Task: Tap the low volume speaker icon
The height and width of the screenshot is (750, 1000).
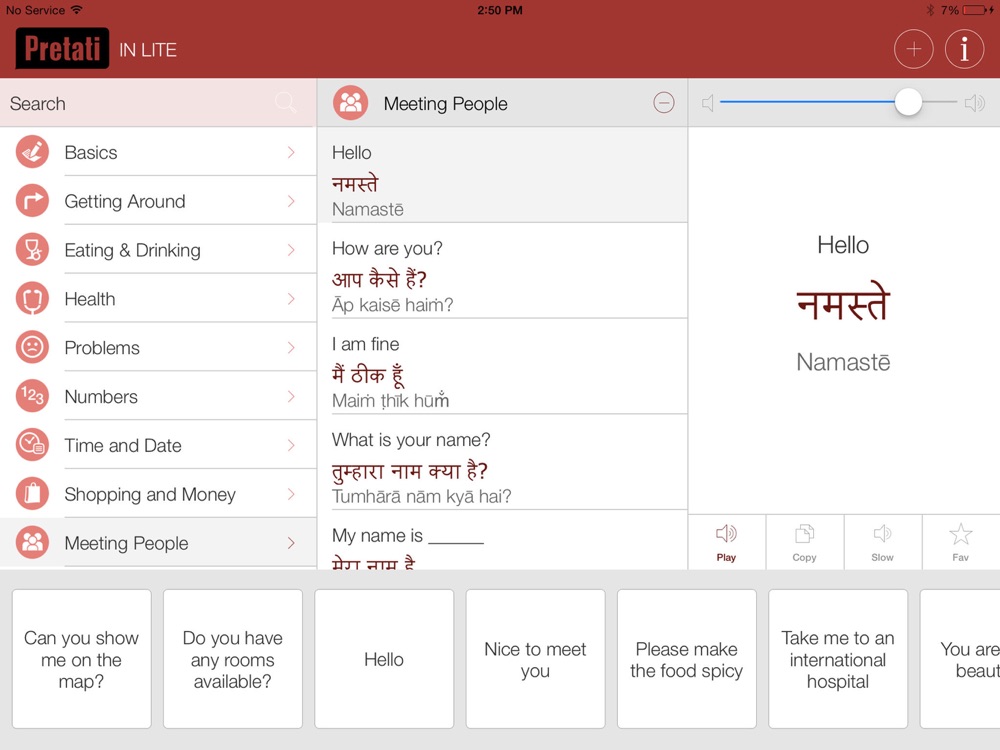Action: click(x=707, y=103)
